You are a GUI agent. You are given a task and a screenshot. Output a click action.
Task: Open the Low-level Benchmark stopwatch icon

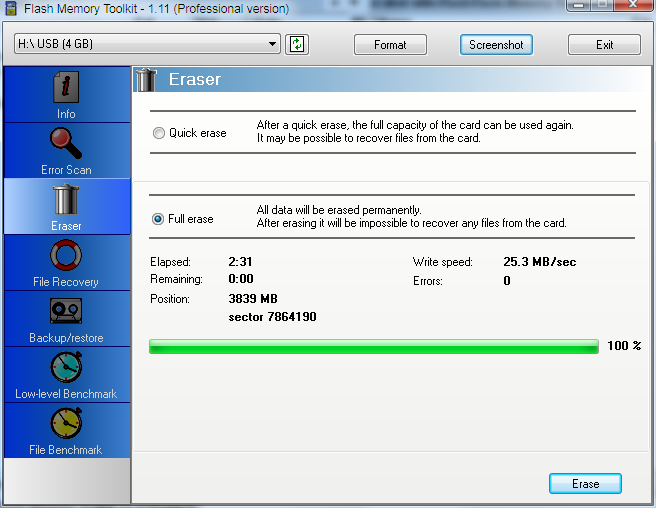(66, 367)
